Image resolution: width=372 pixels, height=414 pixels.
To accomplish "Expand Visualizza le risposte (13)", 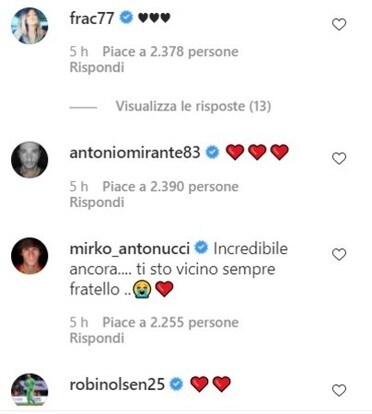I will pyautogui.click(x=193, y=106).
